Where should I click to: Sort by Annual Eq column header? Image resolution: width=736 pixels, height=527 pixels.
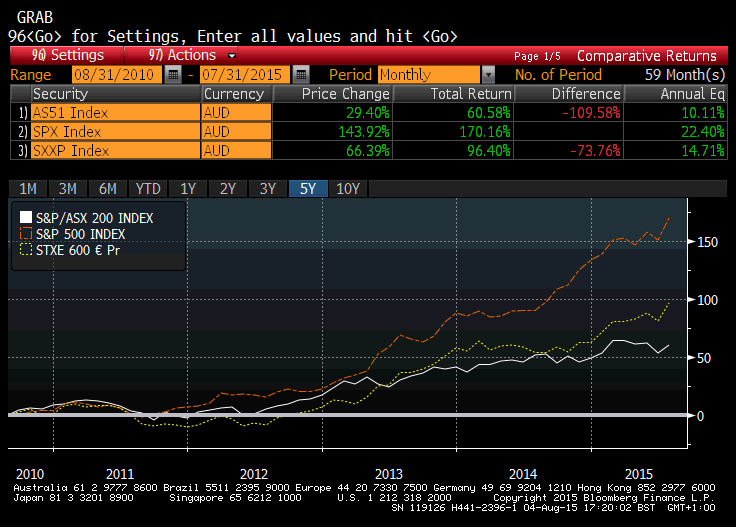[676, 94]
